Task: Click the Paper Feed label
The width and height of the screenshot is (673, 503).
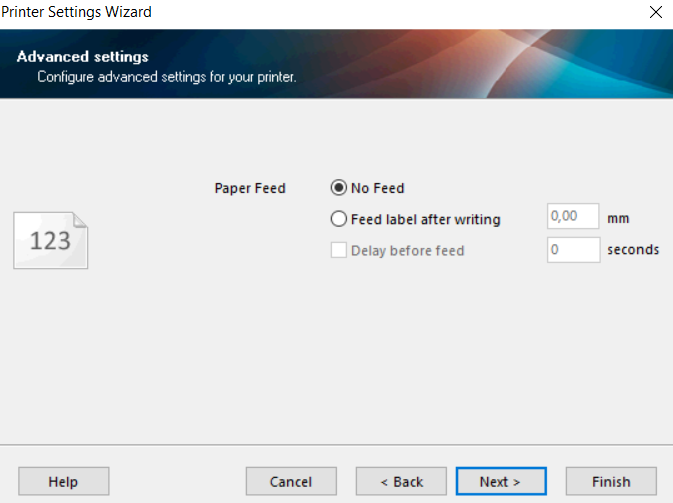Action: (x=250, y=188)
